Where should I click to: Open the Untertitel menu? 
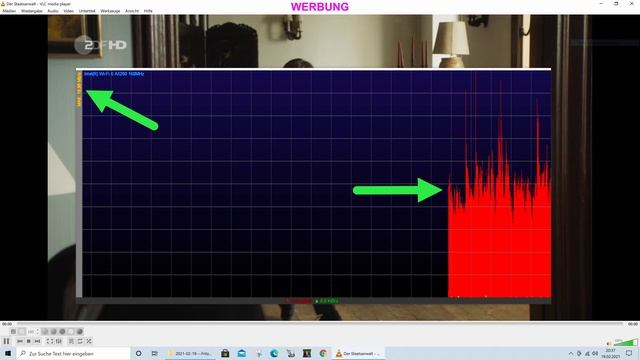tap(87, 11)
